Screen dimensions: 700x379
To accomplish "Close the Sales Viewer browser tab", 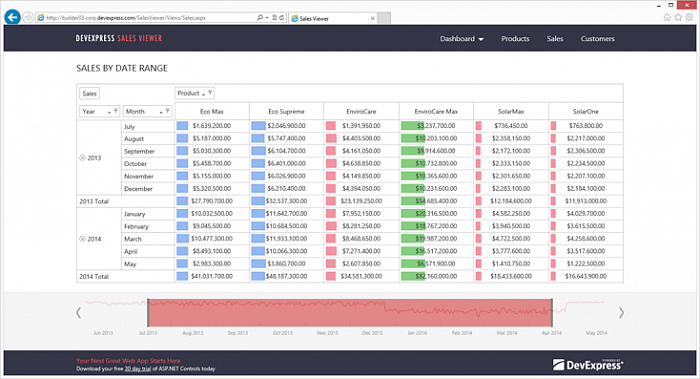I will tap(373, 18).
